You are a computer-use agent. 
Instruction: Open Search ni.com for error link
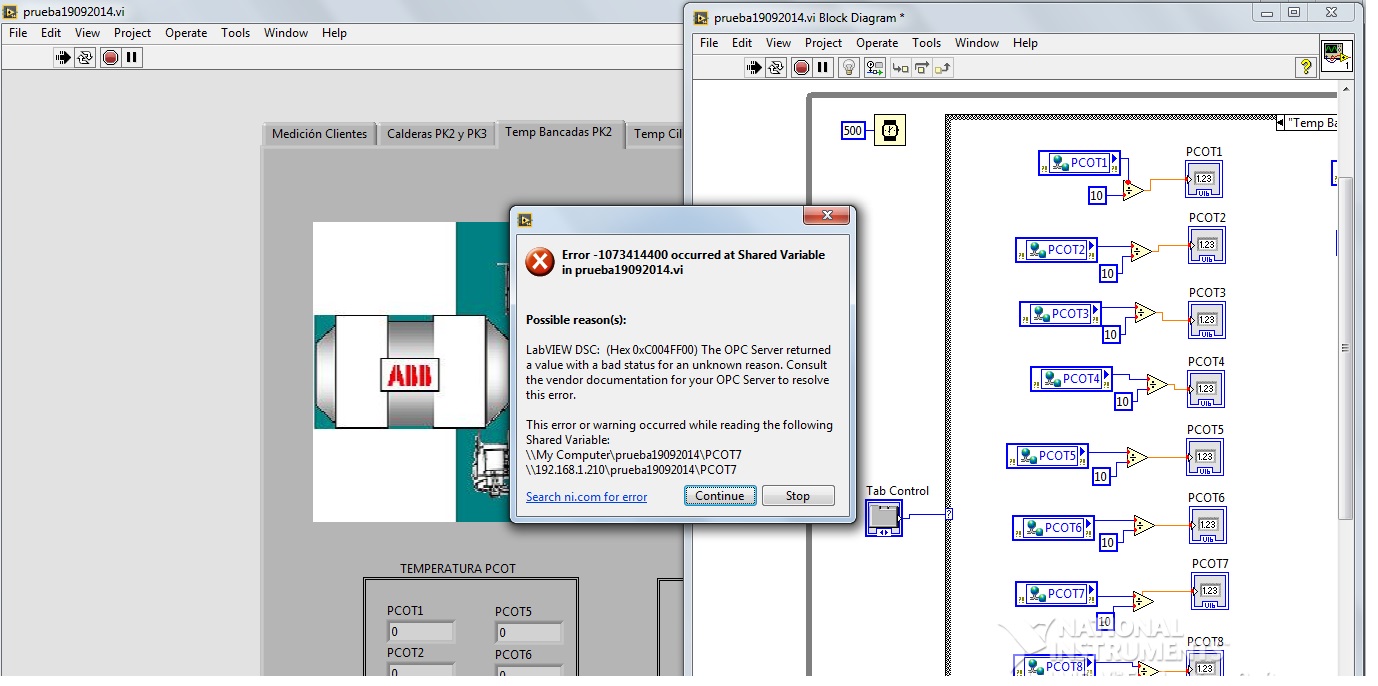[x=586, y=497]
